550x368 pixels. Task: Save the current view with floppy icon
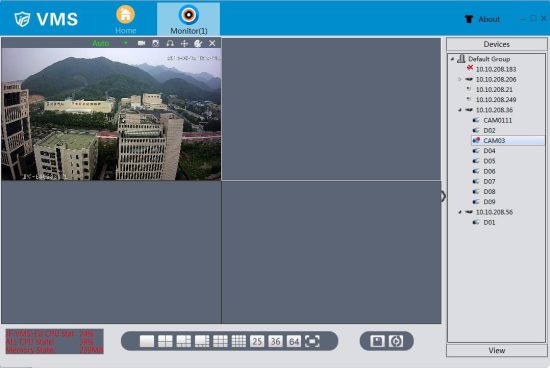377,341
